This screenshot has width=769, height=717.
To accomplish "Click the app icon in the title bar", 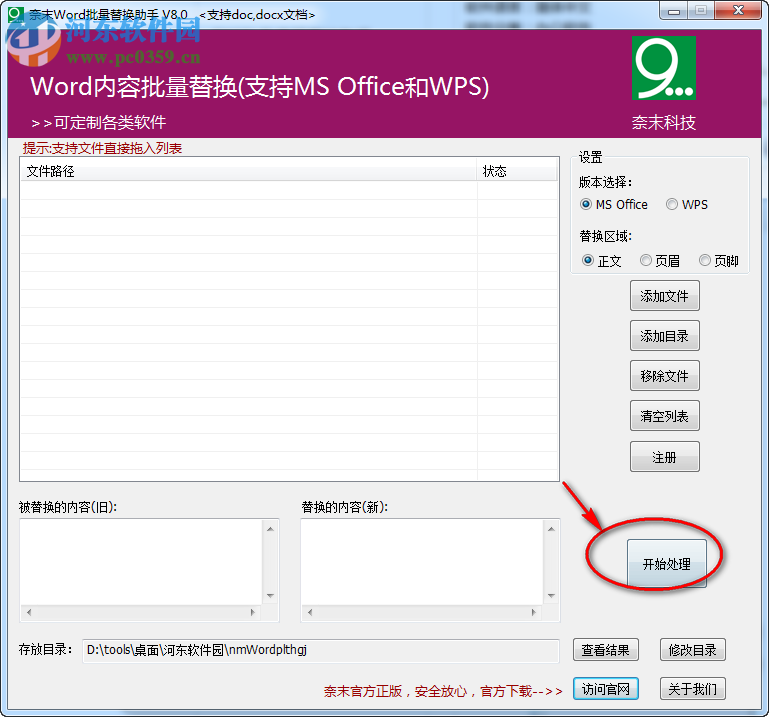I will pos(16,14).
